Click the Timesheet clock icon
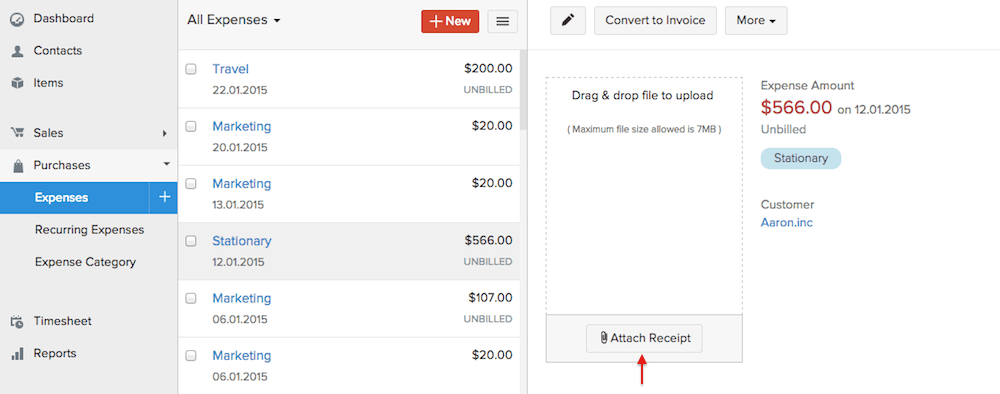 17,321
